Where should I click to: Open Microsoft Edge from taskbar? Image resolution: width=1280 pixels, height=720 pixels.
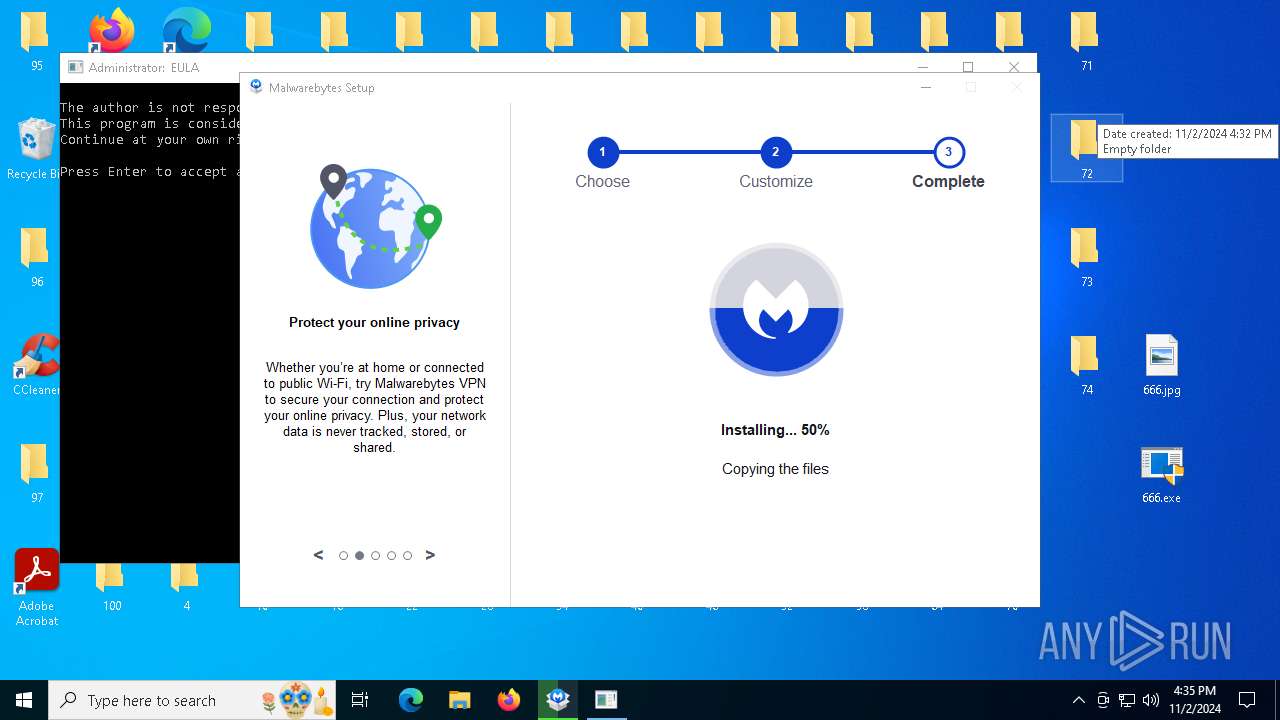[410, 700]
